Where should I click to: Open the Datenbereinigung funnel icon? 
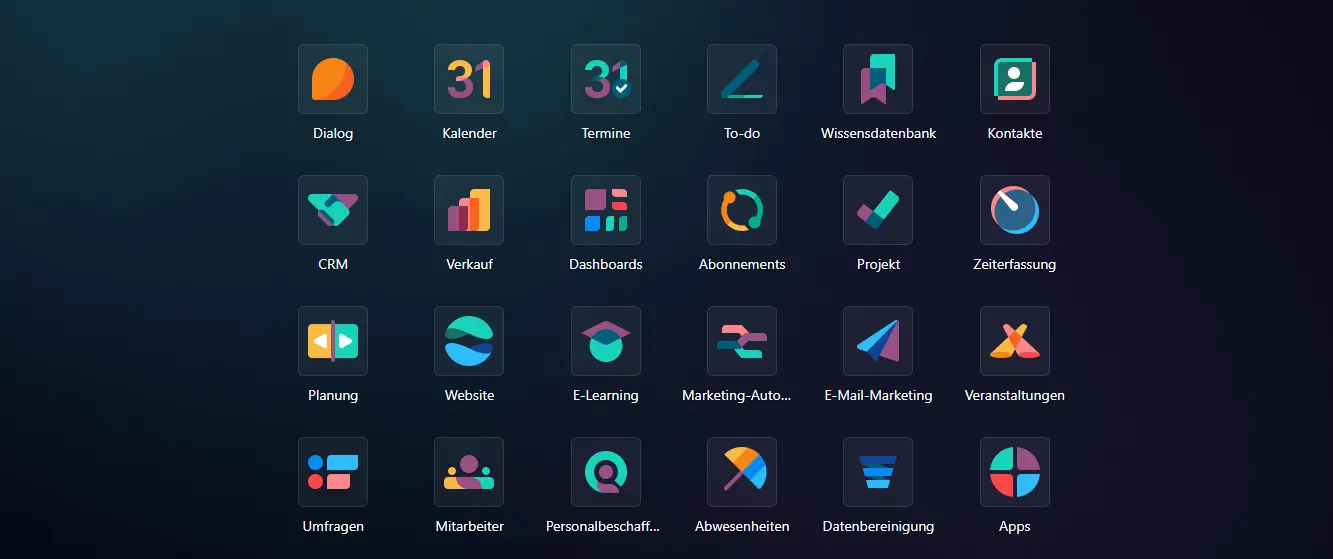point(878,472)
